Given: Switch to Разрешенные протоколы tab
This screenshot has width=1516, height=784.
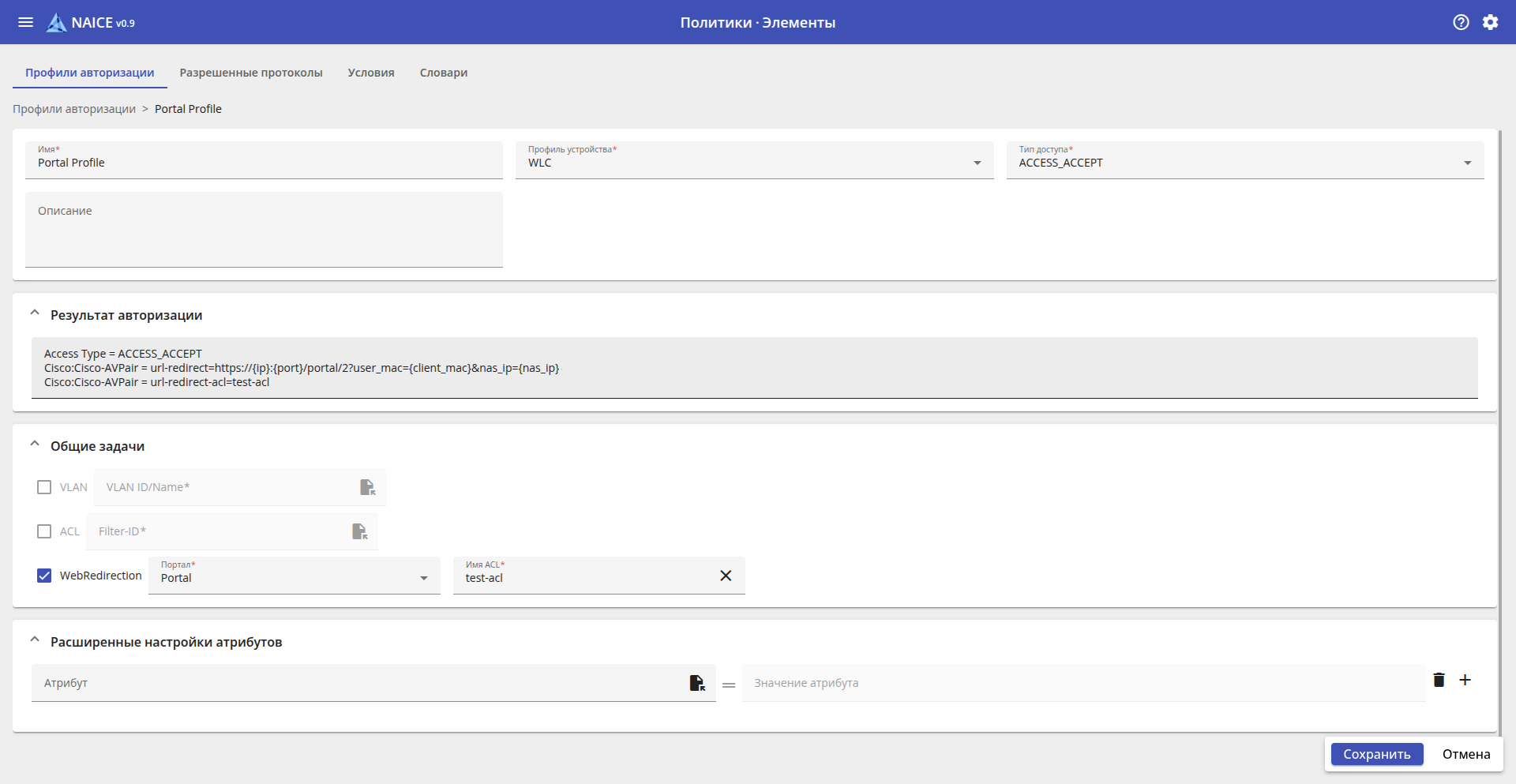Looking at the screenshot, I should click(251, 73).
